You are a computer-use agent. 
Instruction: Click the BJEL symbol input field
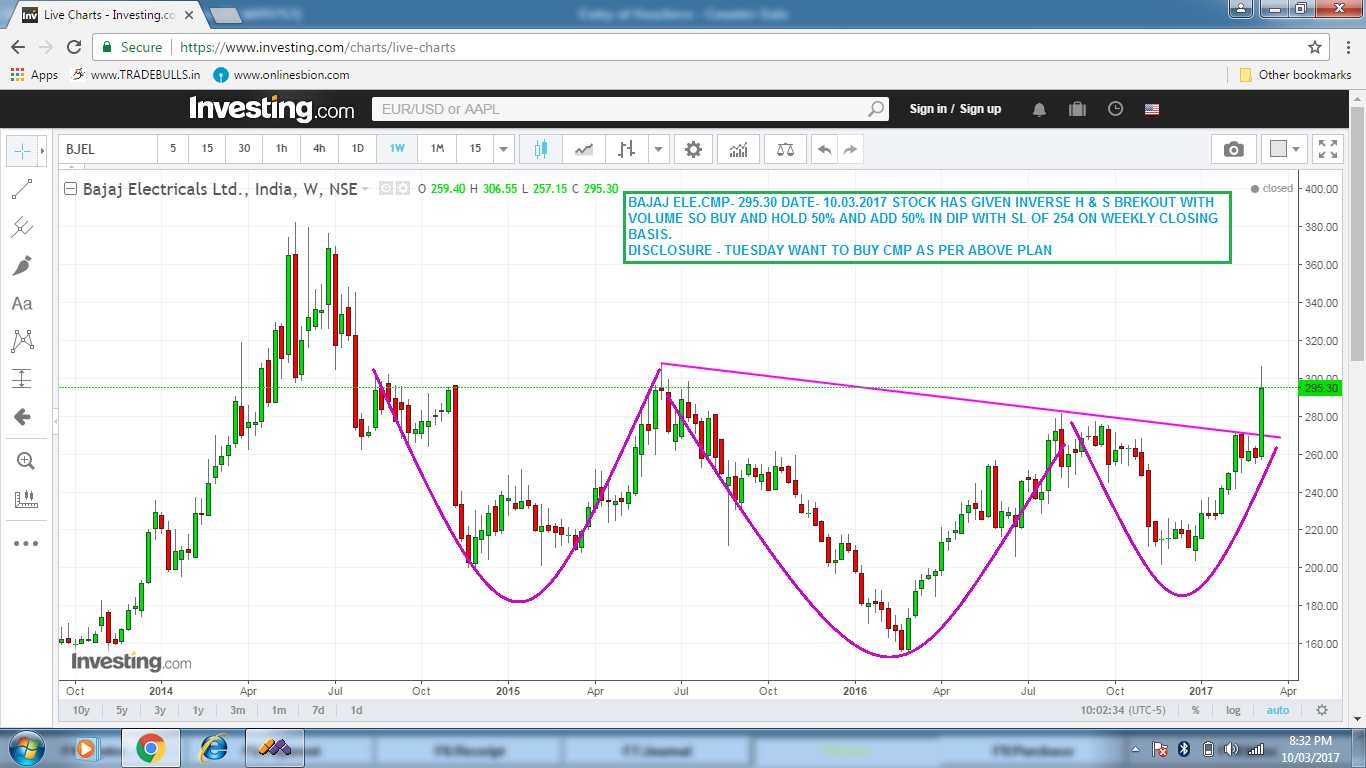point(108,149)
